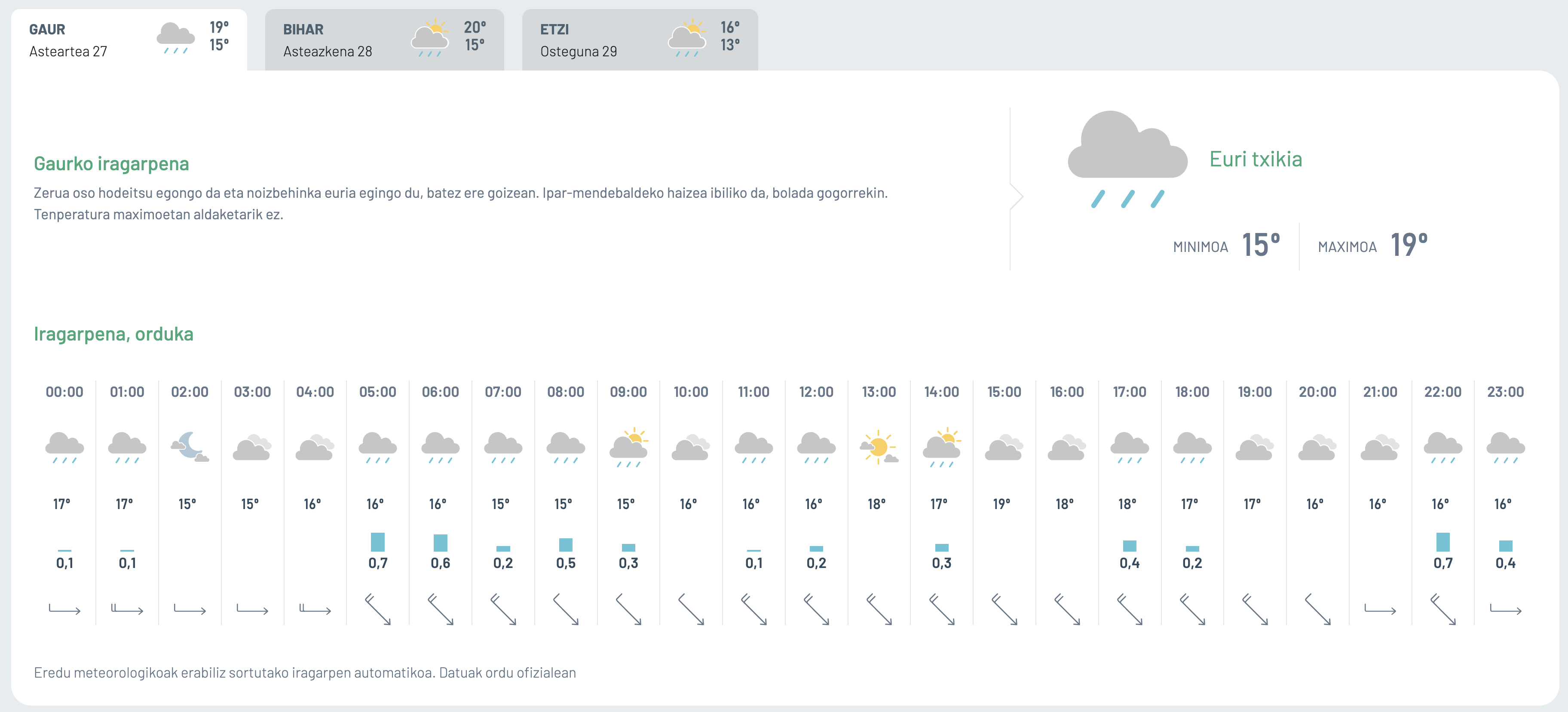The width and height of the screenshot is (1568, 712).
Task: Click the 07:00 hour label
Action: [x=503, y=392]
